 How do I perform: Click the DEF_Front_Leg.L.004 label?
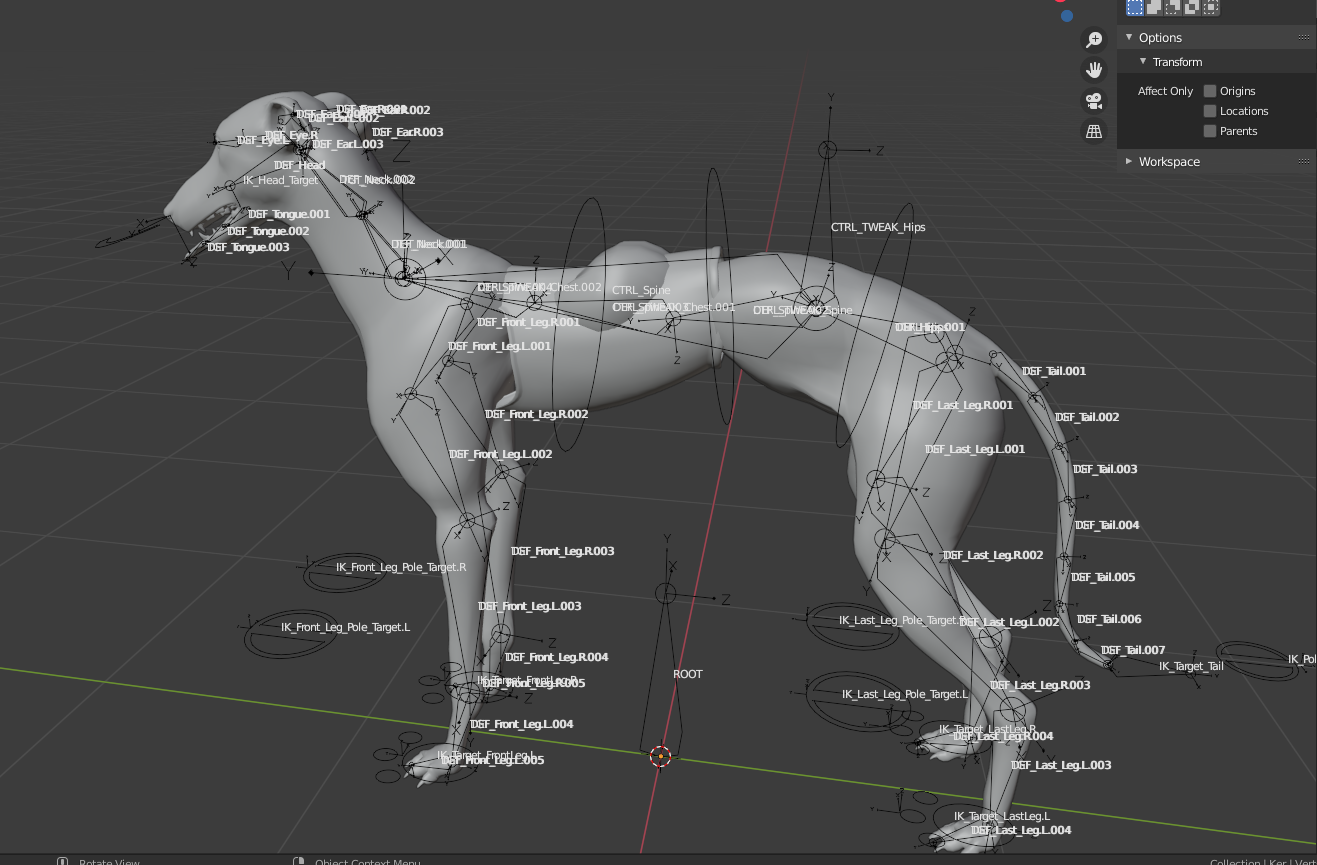[x=522, y=724]
